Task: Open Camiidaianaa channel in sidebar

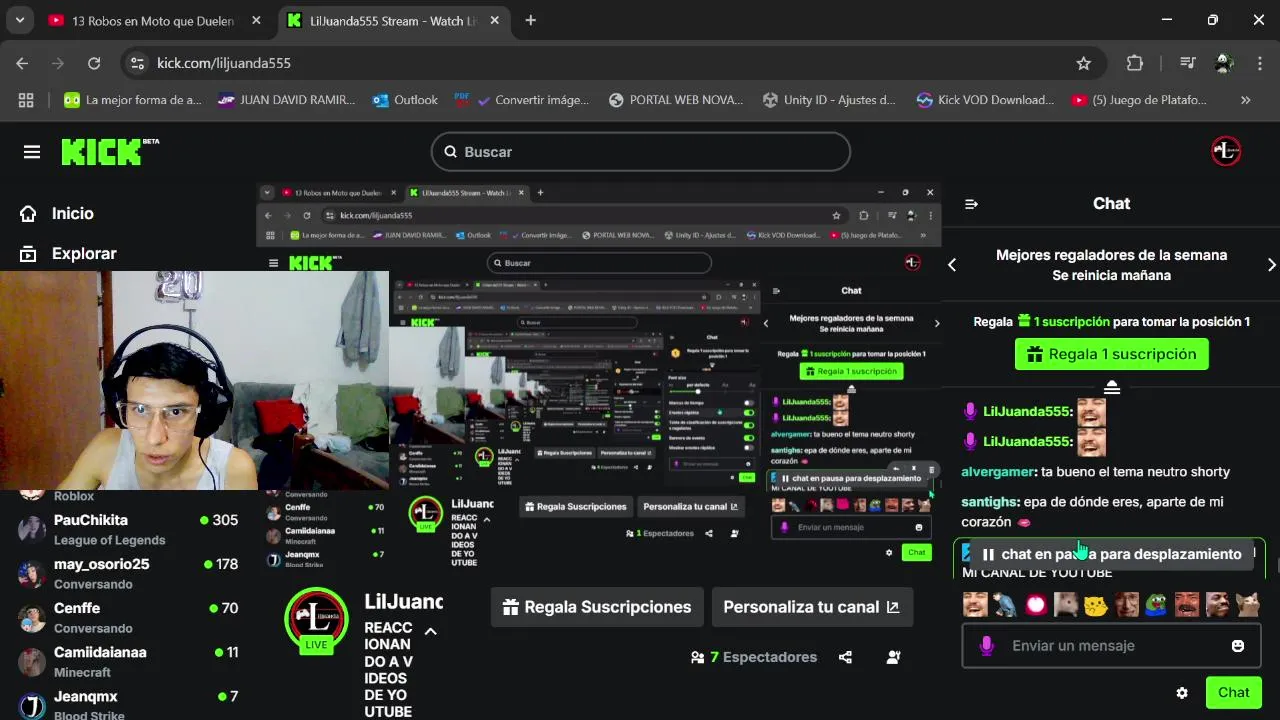Action: tap(128, 661)
